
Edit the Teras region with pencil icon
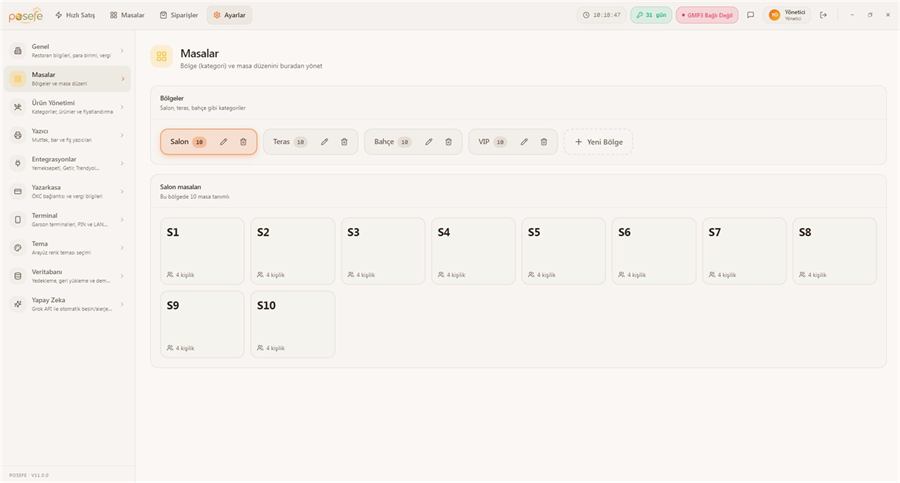click(324, 142)
